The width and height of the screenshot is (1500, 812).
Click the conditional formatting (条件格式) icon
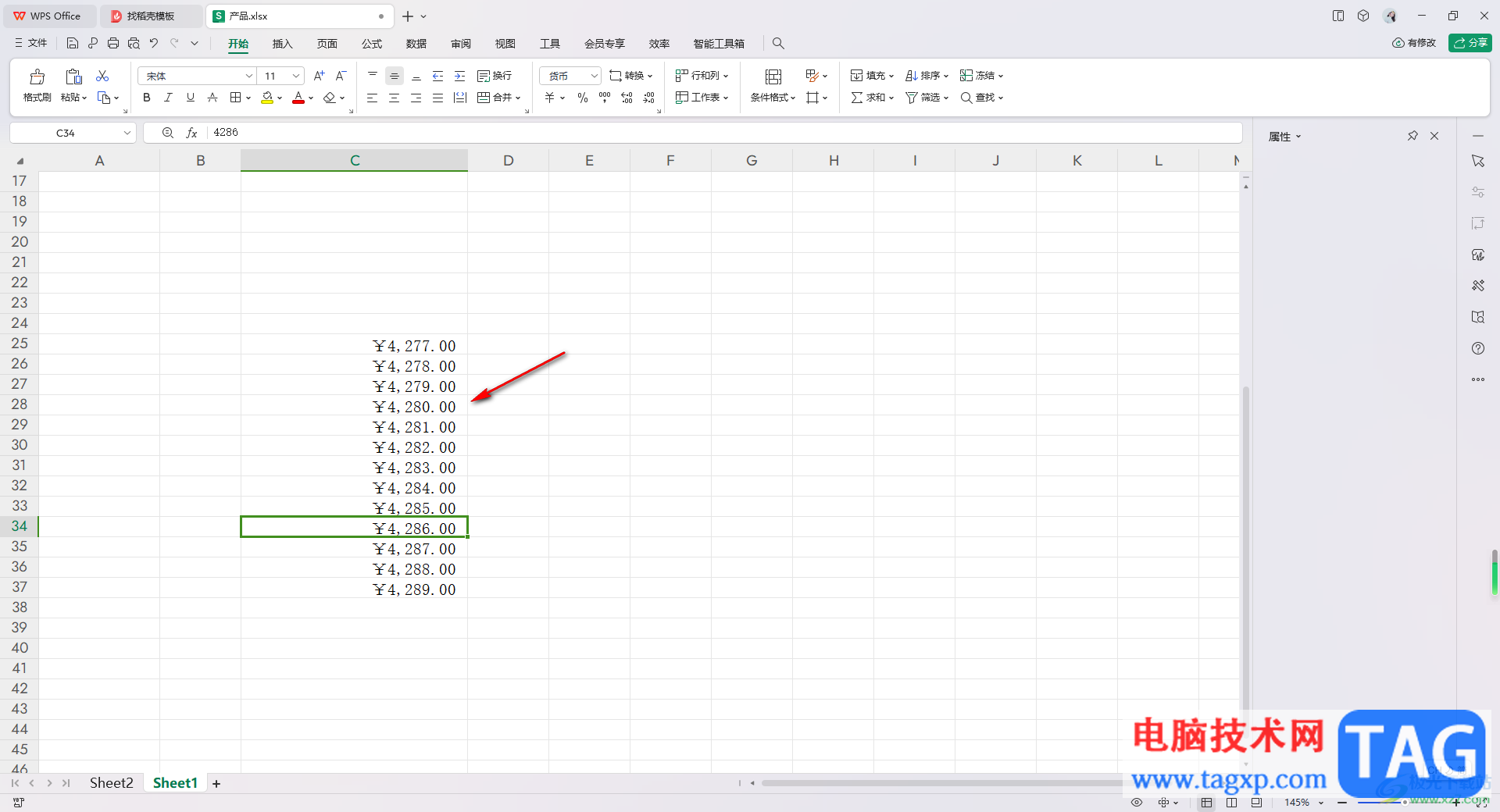773,77
